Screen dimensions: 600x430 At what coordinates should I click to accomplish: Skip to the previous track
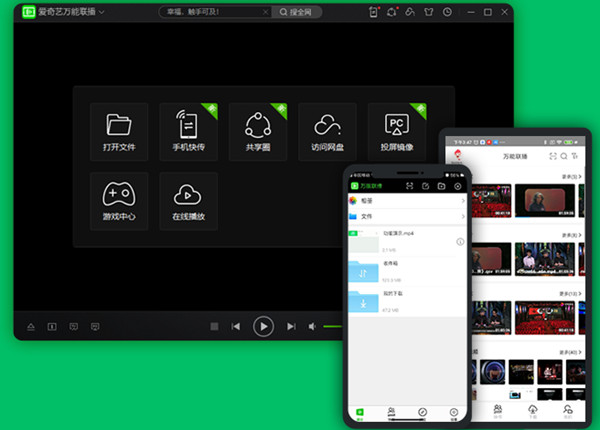pyautogui.click(x=236, y=326)
